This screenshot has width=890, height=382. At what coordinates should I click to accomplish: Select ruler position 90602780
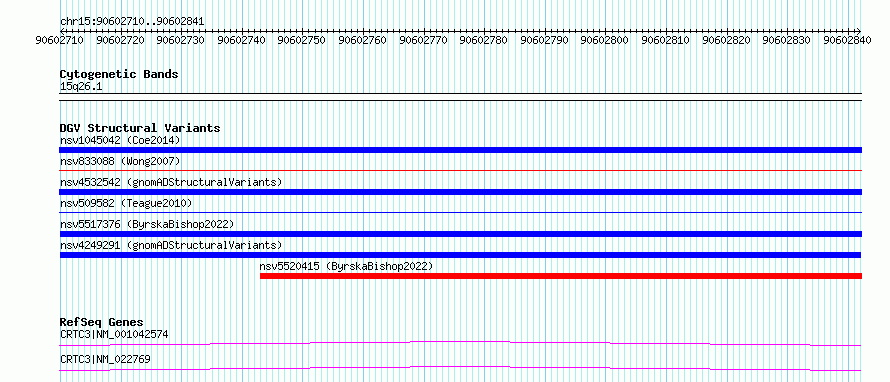coord(484,40)
